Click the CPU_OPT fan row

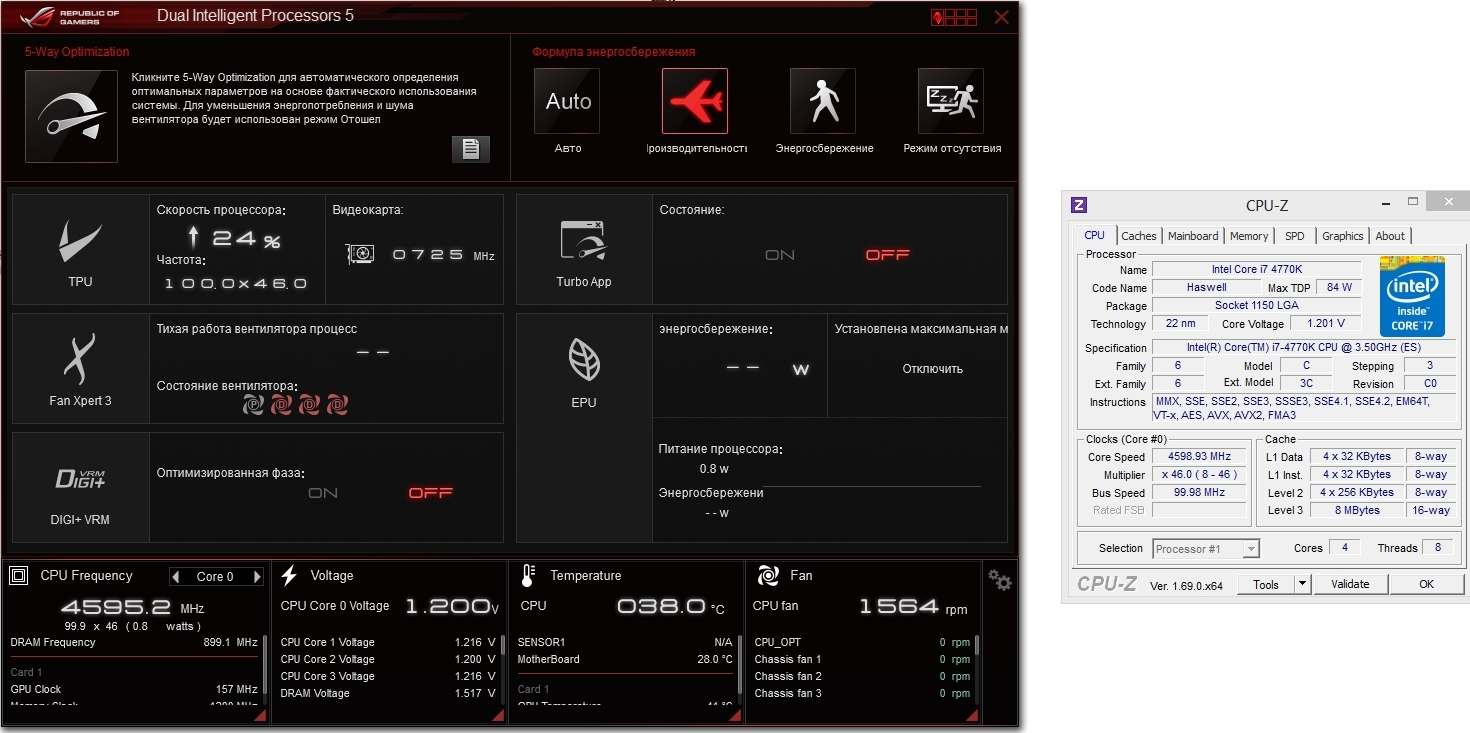point(862,642)
